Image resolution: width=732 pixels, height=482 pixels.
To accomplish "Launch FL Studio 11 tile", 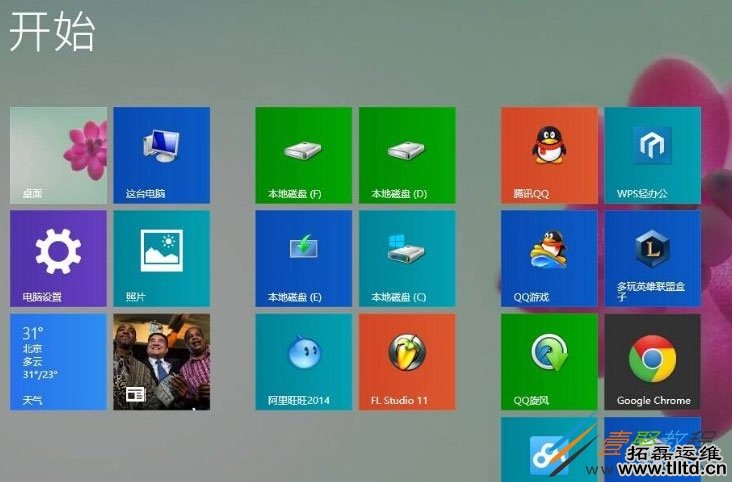I will pyautogui.click(x=407, y=362).
